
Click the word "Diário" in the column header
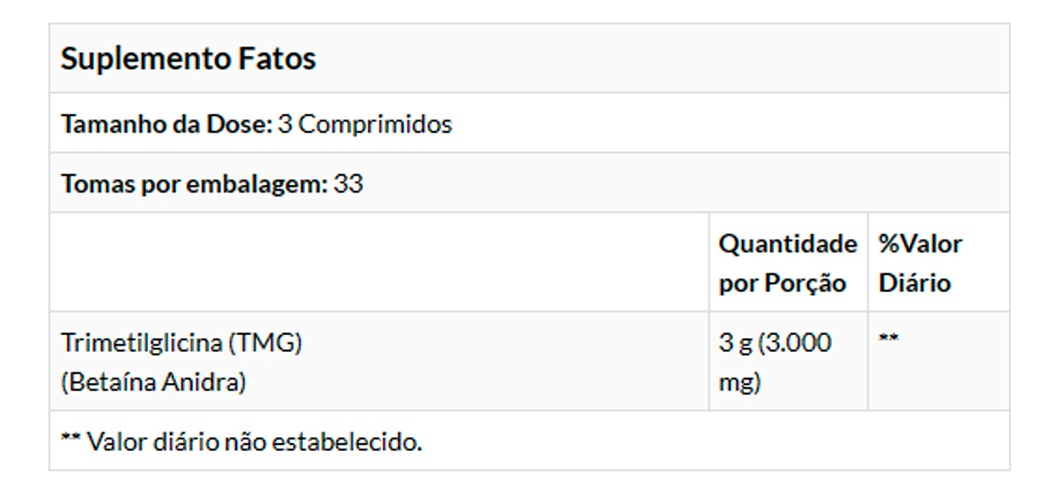click(x=914, y=283)
